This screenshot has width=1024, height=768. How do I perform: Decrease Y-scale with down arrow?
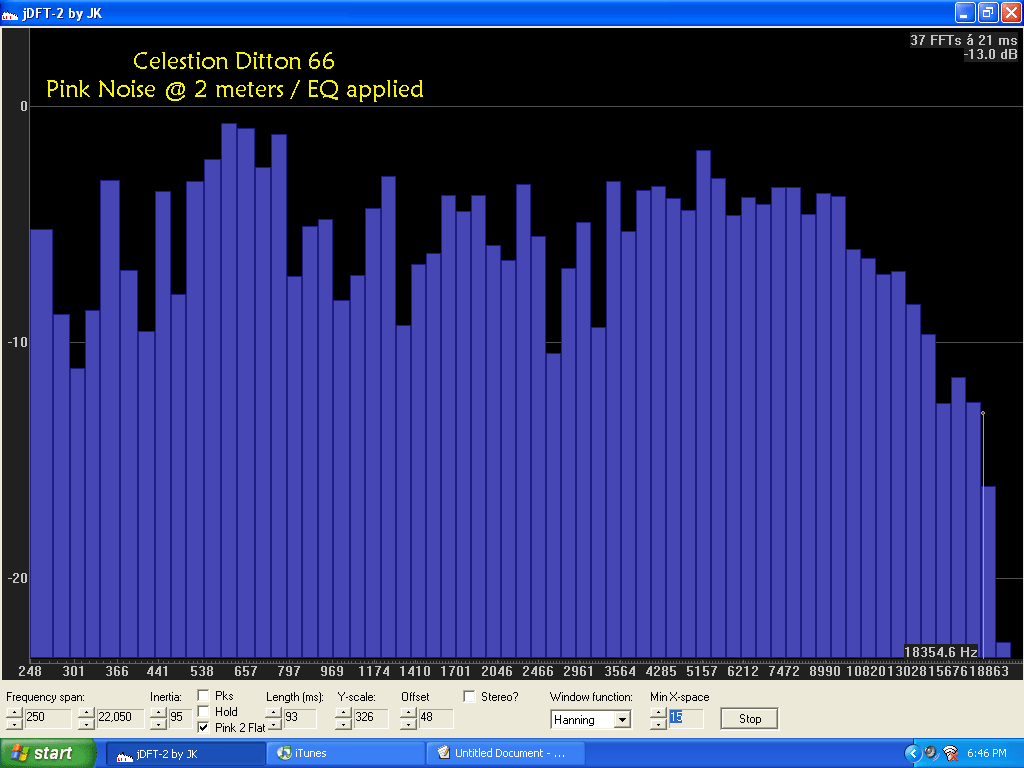coord(344,724)
